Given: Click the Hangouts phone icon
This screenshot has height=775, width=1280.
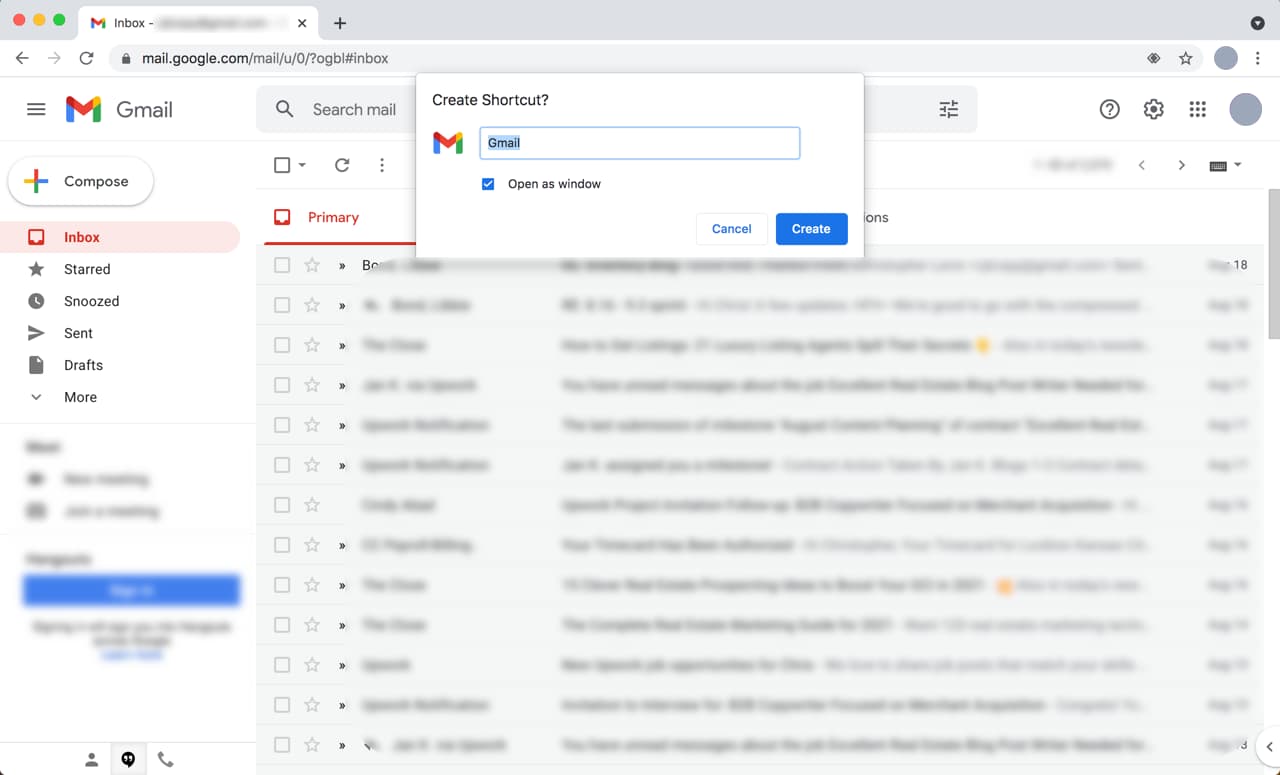Looking at the screenshot, I should (166, 759).
